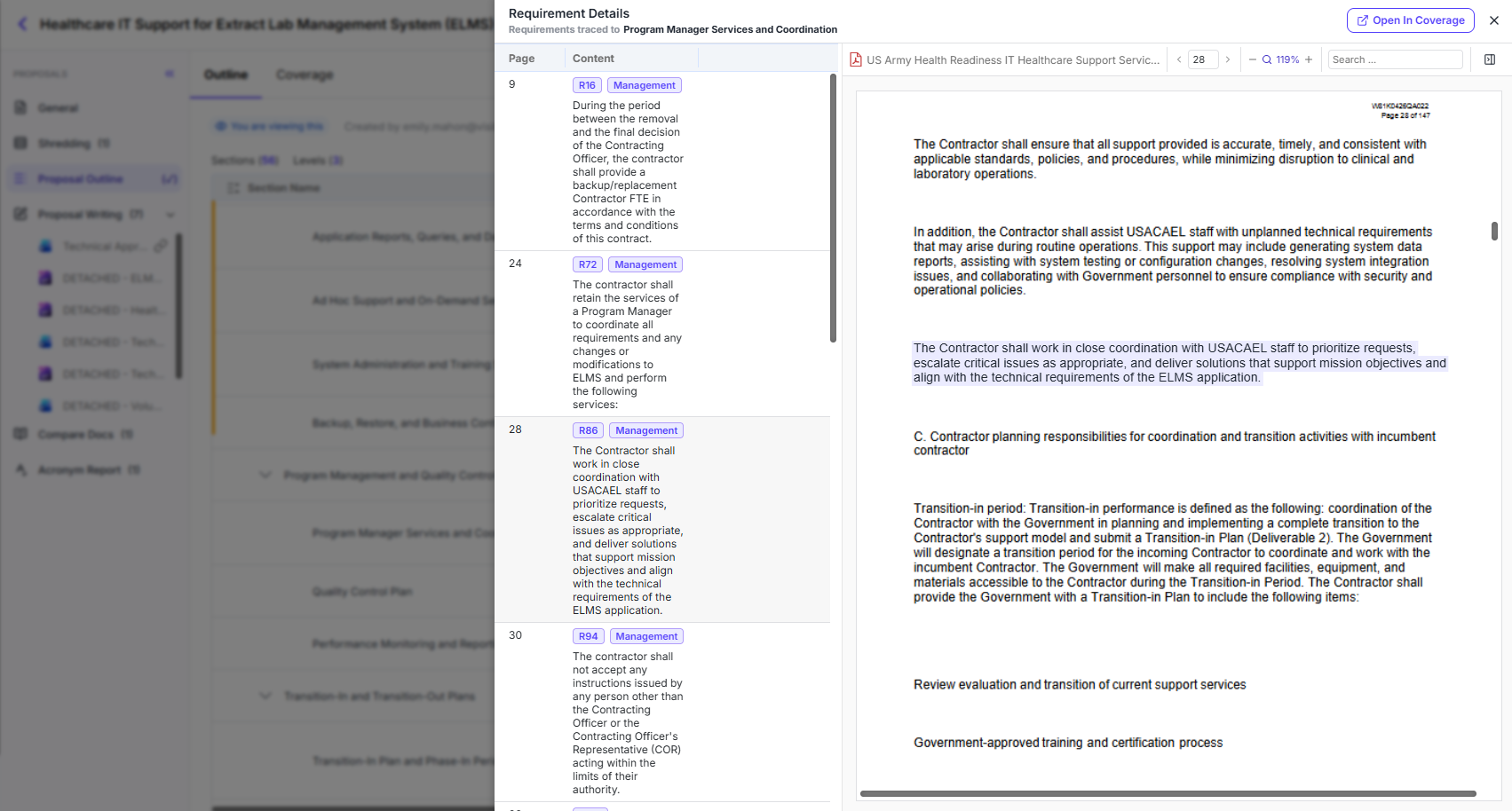This screenshot has width=1512, height=811.
Task: Collapse the Program Management and Quality Control section
Action: pos(265,475)
